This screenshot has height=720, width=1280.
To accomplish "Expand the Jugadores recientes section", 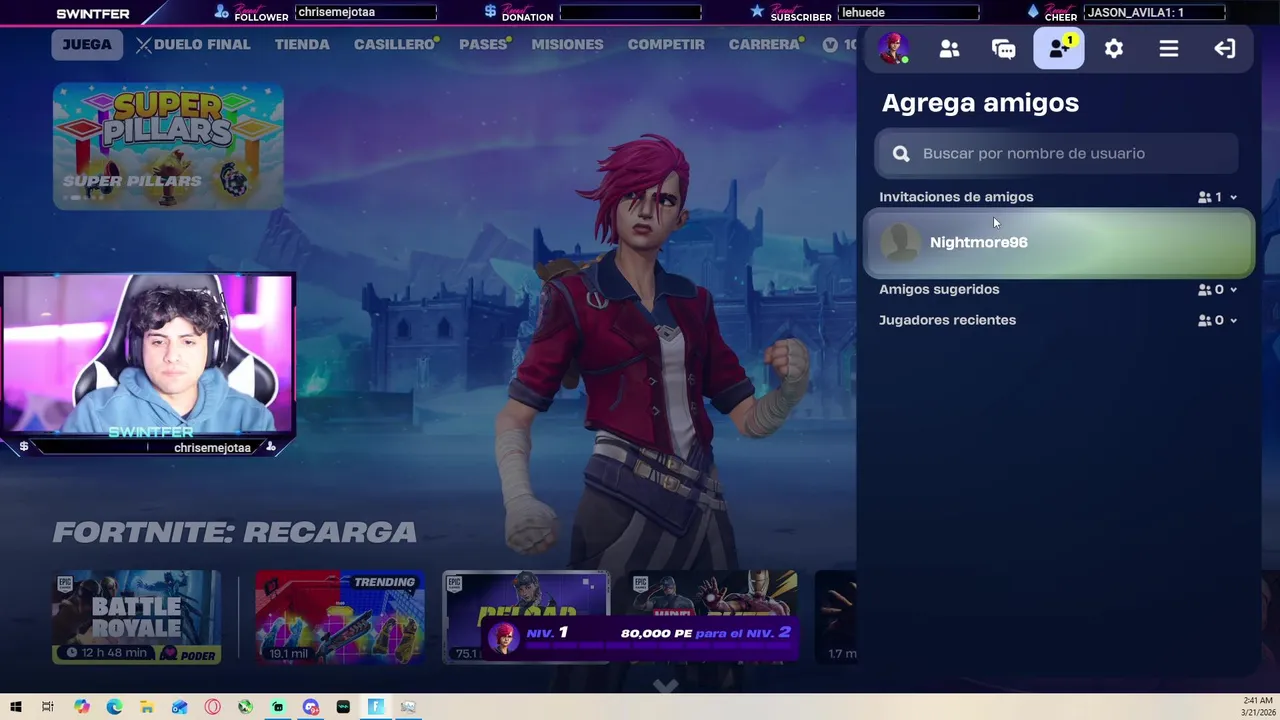I will [x=1233, y=321].
